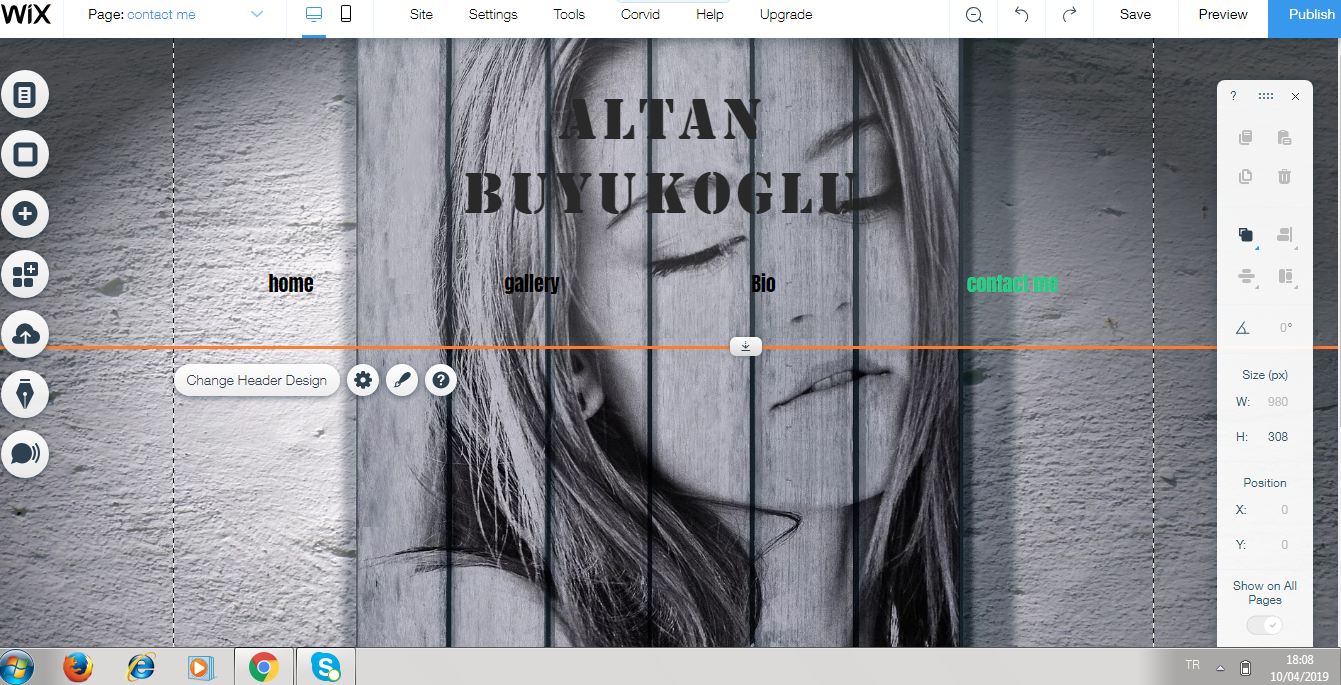Image resolution: width=1341 pixels, height=685 pixels.
Task: Click the toolbar drag handle dots
Action: pyautogui.click(x=1266, y=96)
